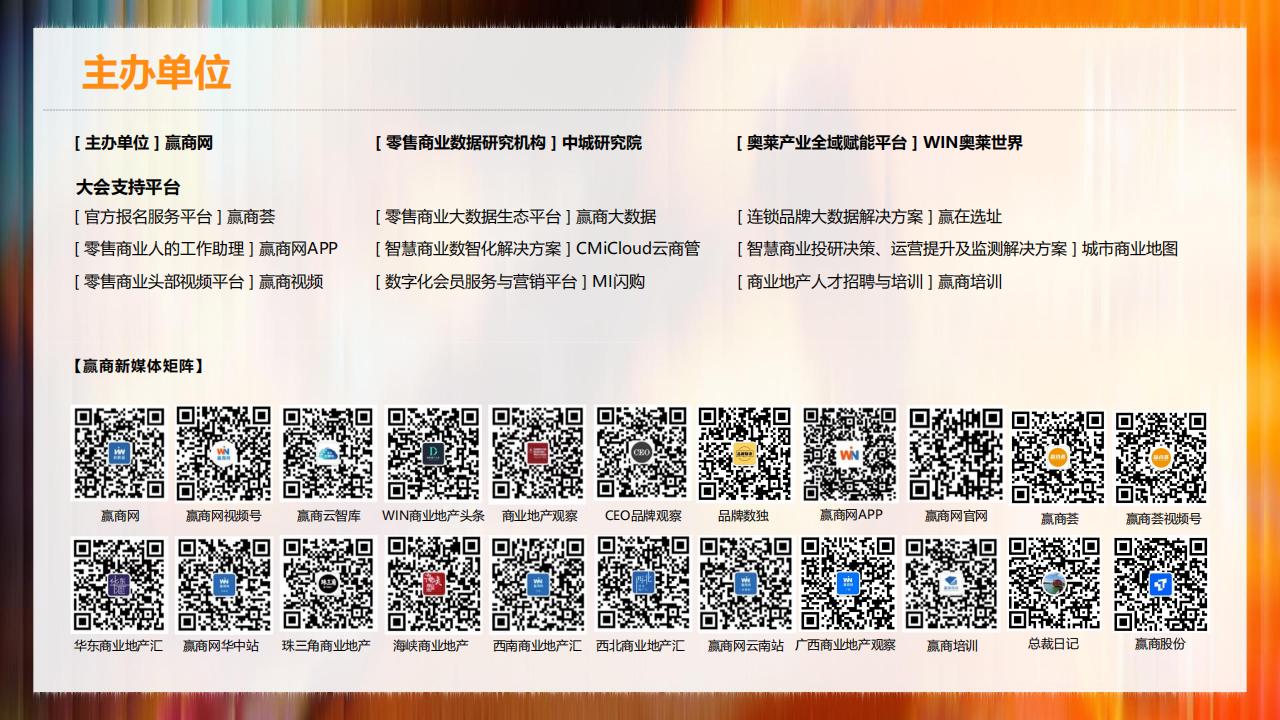Click the WIN商业地产头条 QR code
The width and height of the screenshot is (1280, 720).
click(x=433, y=453)
